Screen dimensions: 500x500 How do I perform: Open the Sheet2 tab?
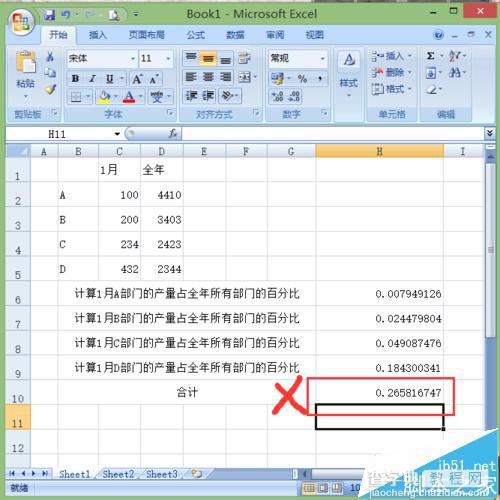(x=118, y=474)
